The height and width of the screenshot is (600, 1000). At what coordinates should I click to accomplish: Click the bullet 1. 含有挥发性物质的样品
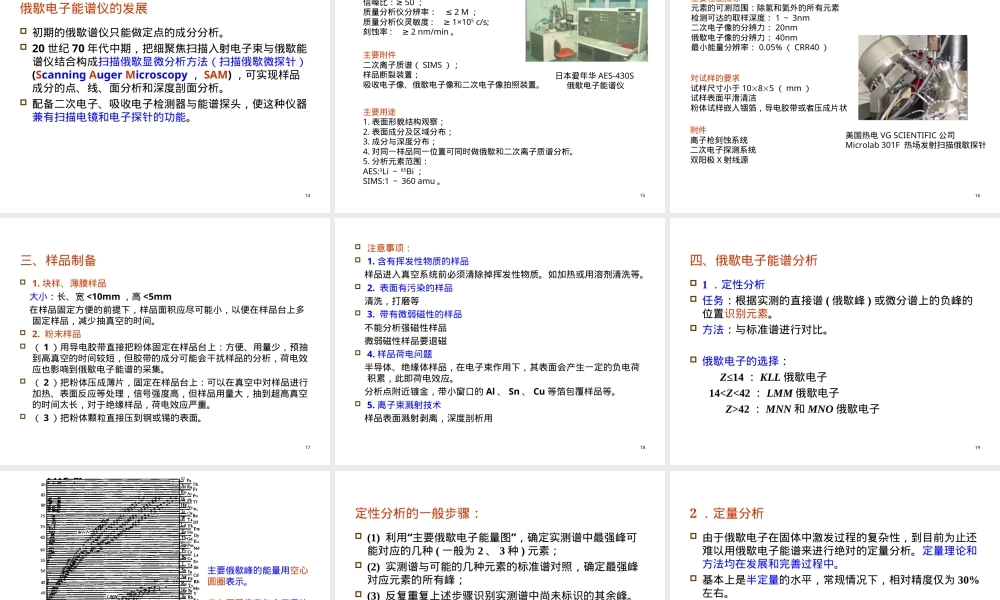418,261
